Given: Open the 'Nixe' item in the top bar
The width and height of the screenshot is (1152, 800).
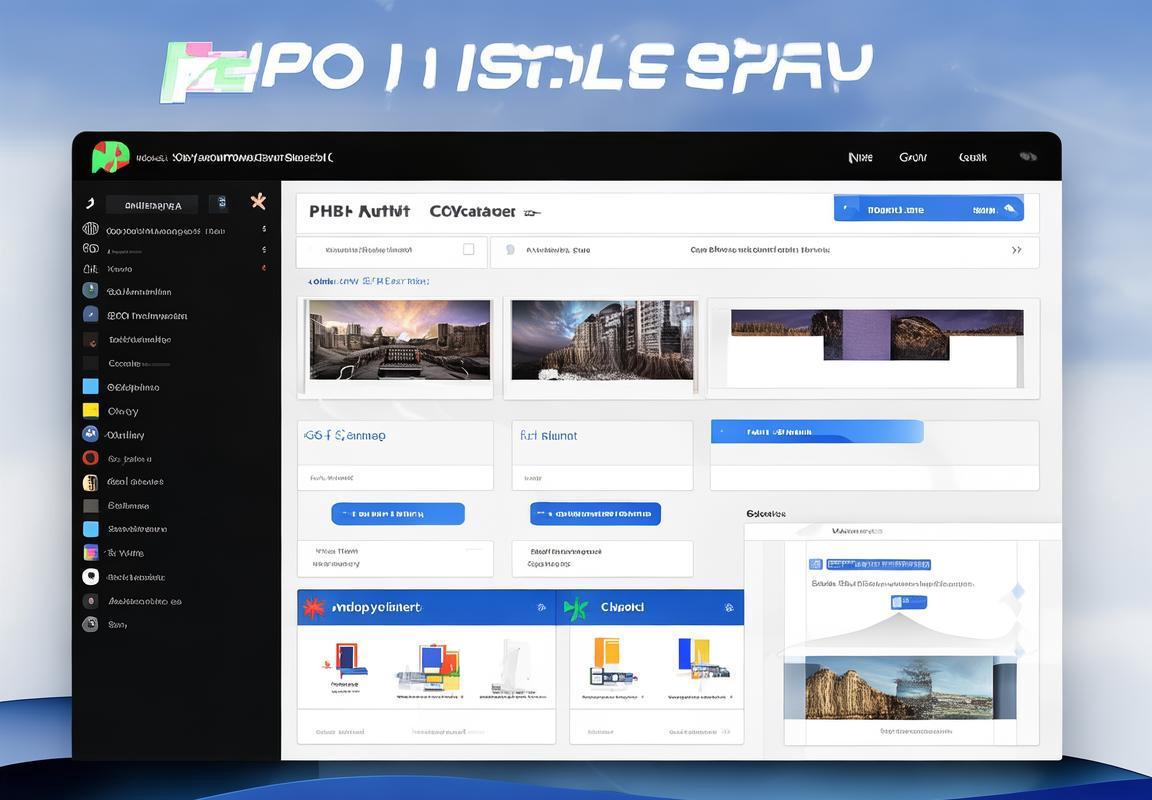Looking at the screenshot, I should pos(860,157).
